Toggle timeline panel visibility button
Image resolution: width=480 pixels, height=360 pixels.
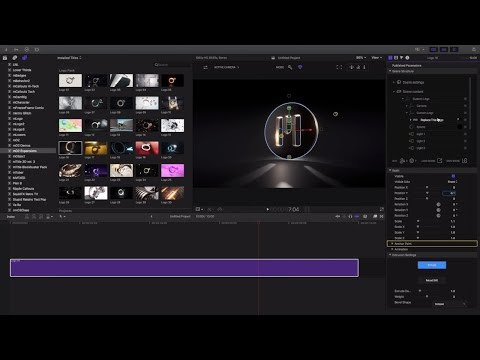pos(444,49)
